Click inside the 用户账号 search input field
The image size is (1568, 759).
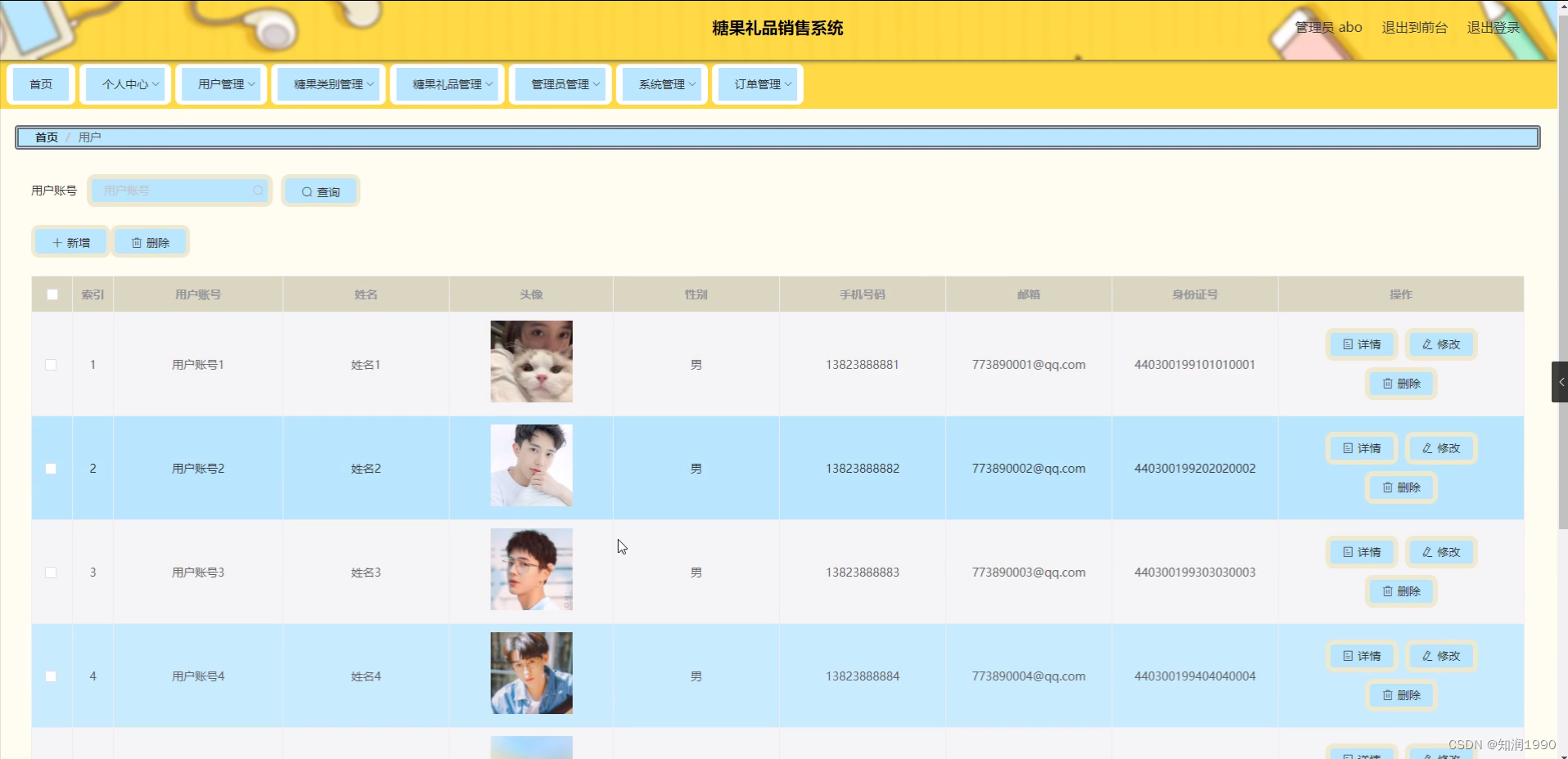click(179, 191)
